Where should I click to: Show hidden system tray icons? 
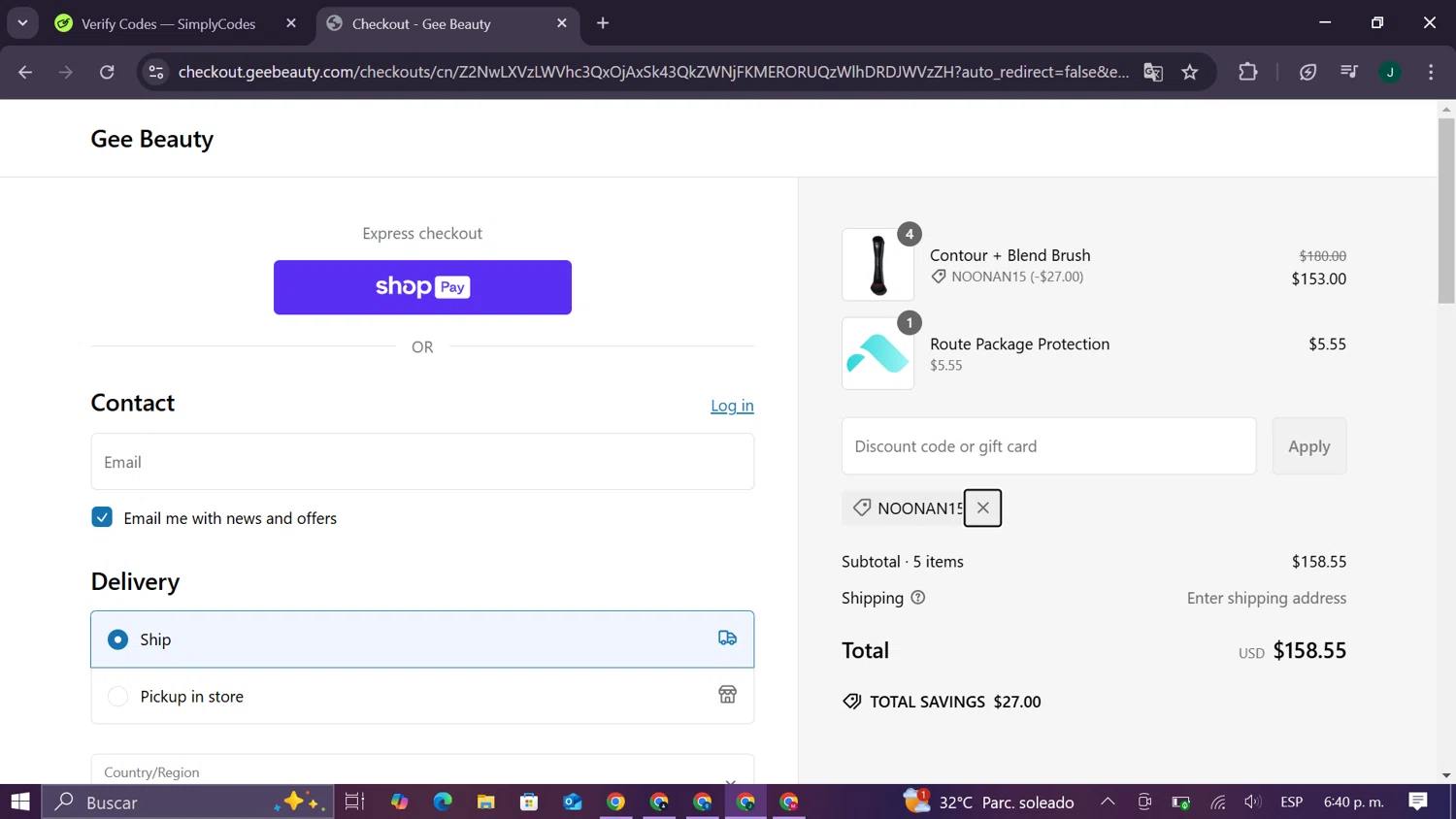[1108, 802]
